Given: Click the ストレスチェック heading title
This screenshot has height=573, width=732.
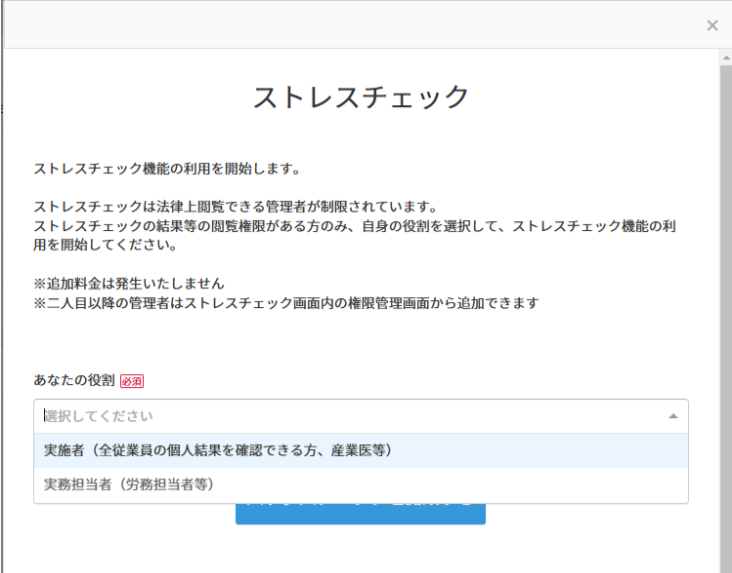Looking at the screenshot, I should click(361, 97).
